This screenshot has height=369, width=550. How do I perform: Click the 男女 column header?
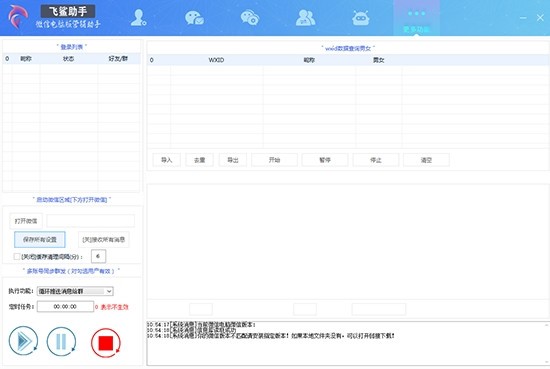pyautogui.click(x=378, y=60)
